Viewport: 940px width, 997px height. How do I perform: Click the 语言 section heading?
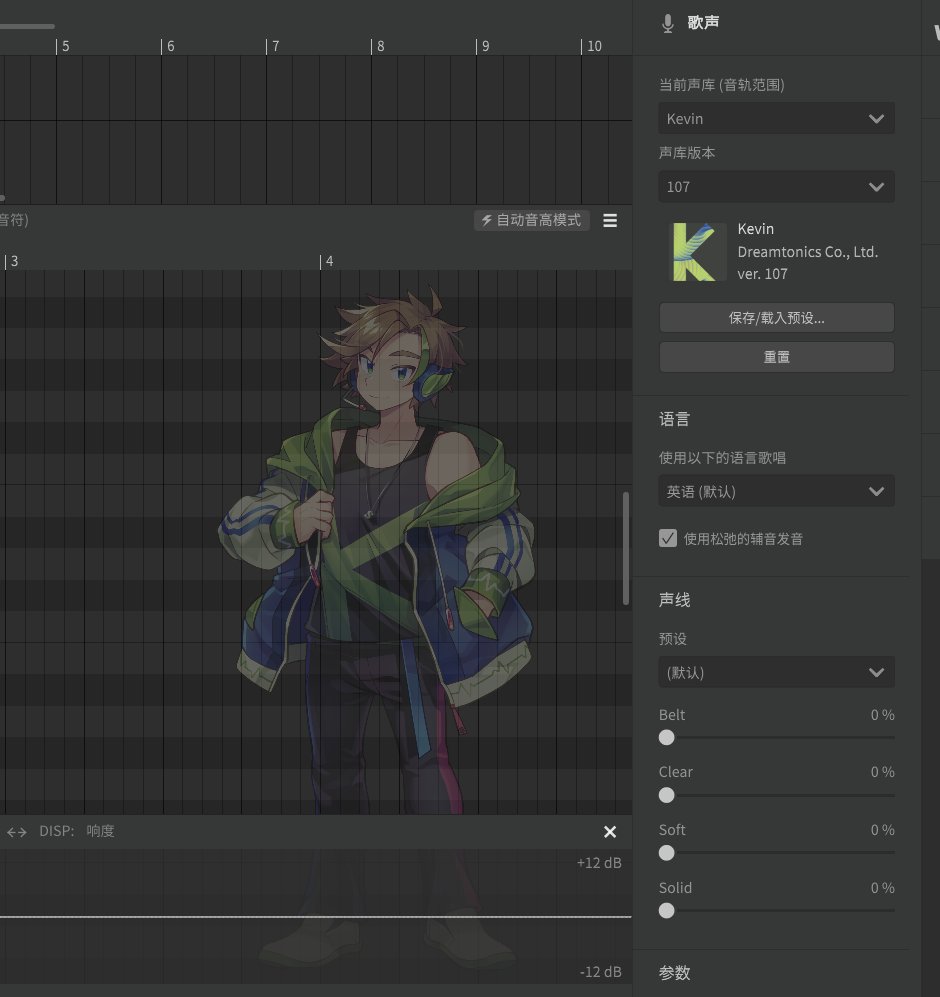(675, 420)
